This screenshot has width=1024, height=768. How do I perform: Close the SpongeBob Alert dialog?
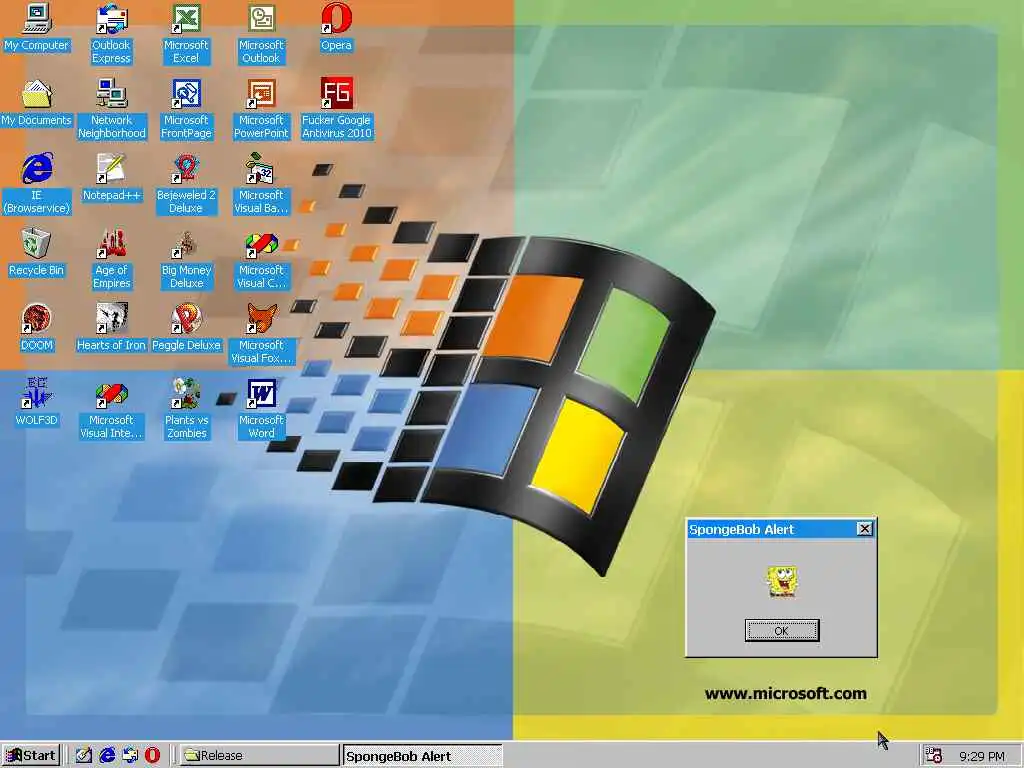(865, 529)
